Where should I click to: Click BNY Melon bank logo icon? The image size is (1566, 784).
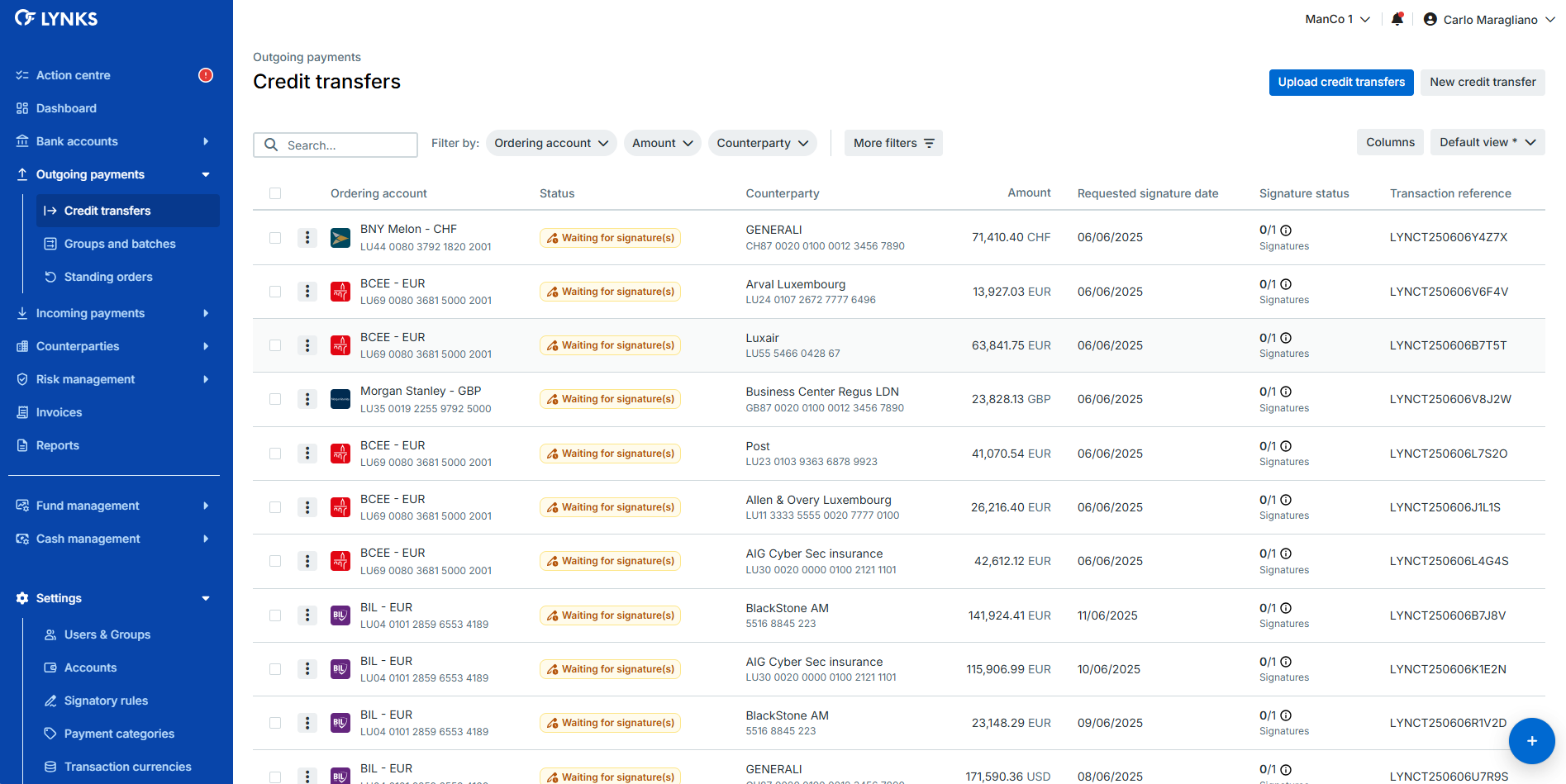pyautogui.click(x=340, y=238)
